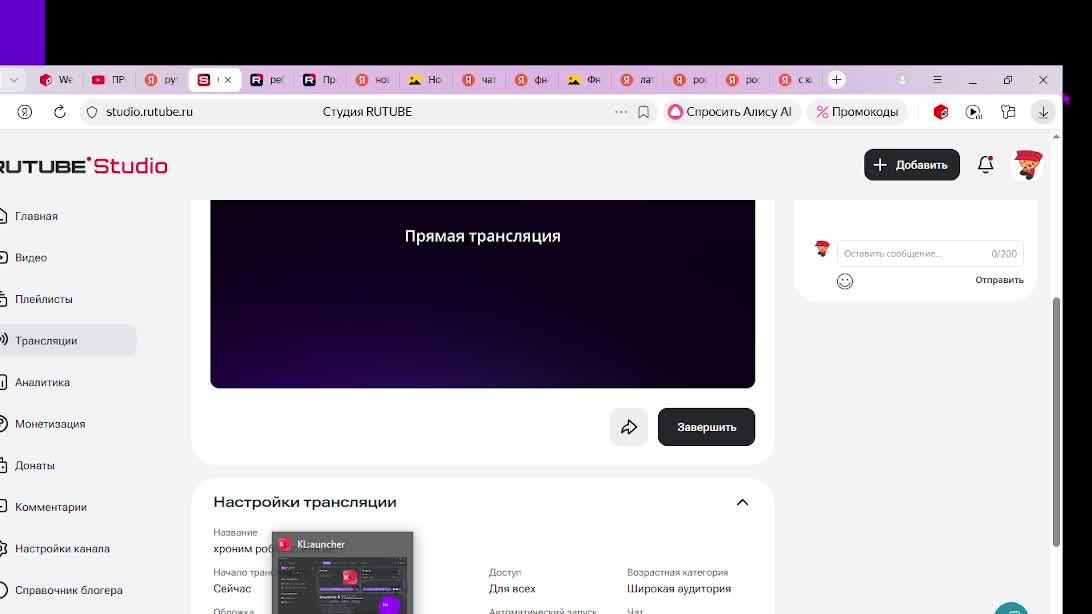Click the RUTUBE Studio logo
Viewport: 1092px width, 614px height.
tap(84, 166)
